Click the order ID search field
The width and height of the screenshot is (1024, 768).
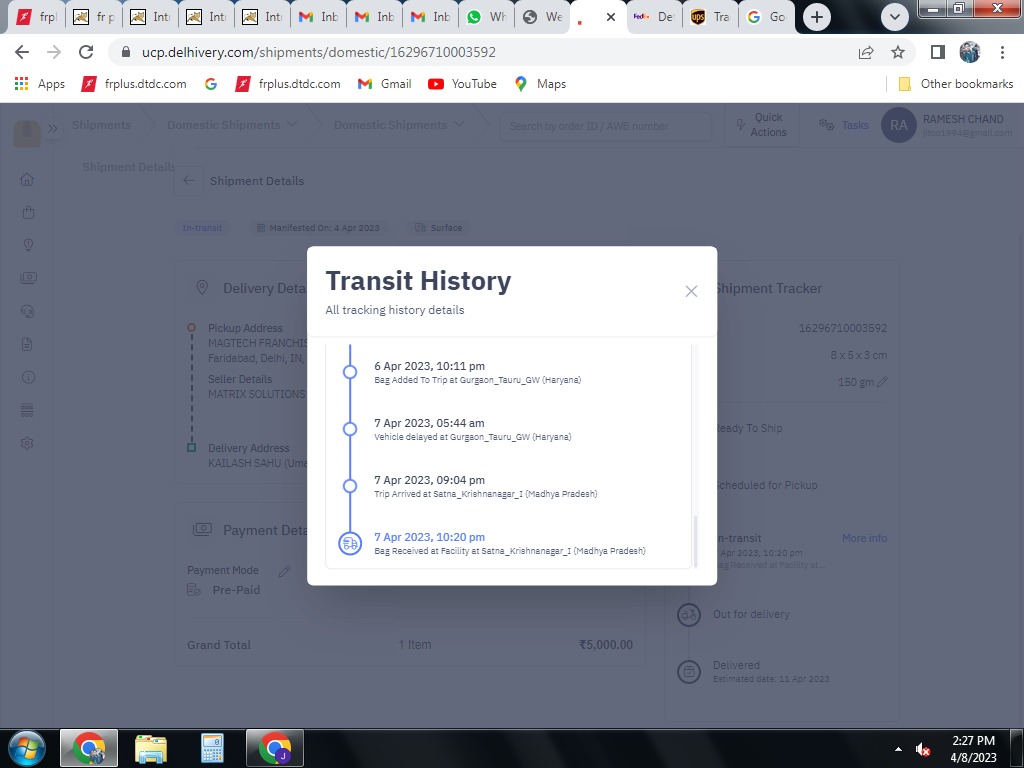pyautogui.click(x=605, y=126)
